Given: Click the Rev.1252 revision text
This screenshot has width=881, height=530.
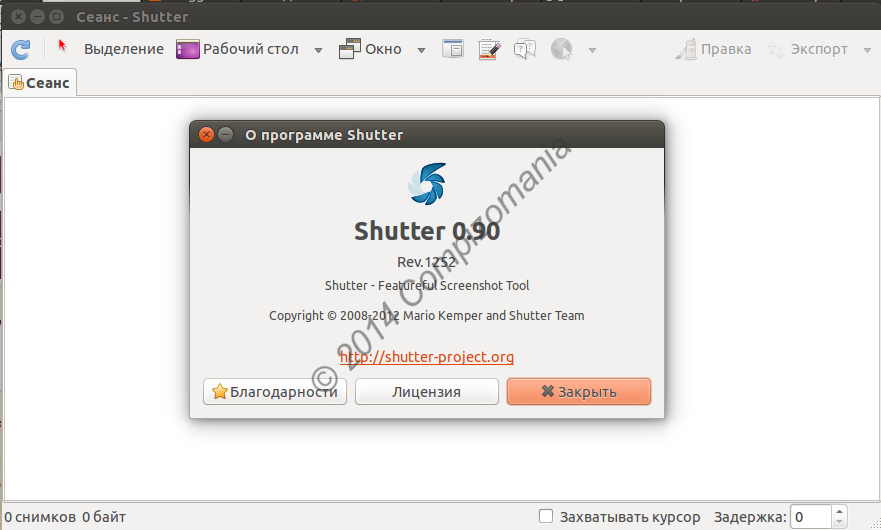Looking at the screenshot, I should (x=426, y=261).
